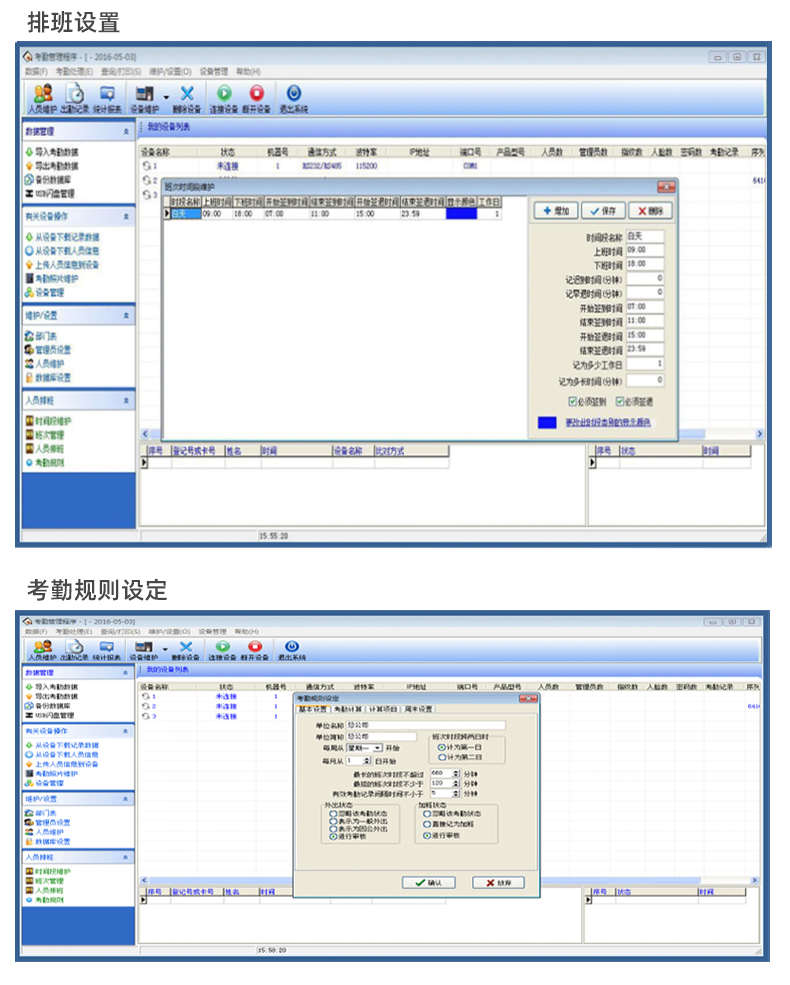Switch to the 计算项目 tab
The width and height of the screenshot is (790, 985).
382,709
